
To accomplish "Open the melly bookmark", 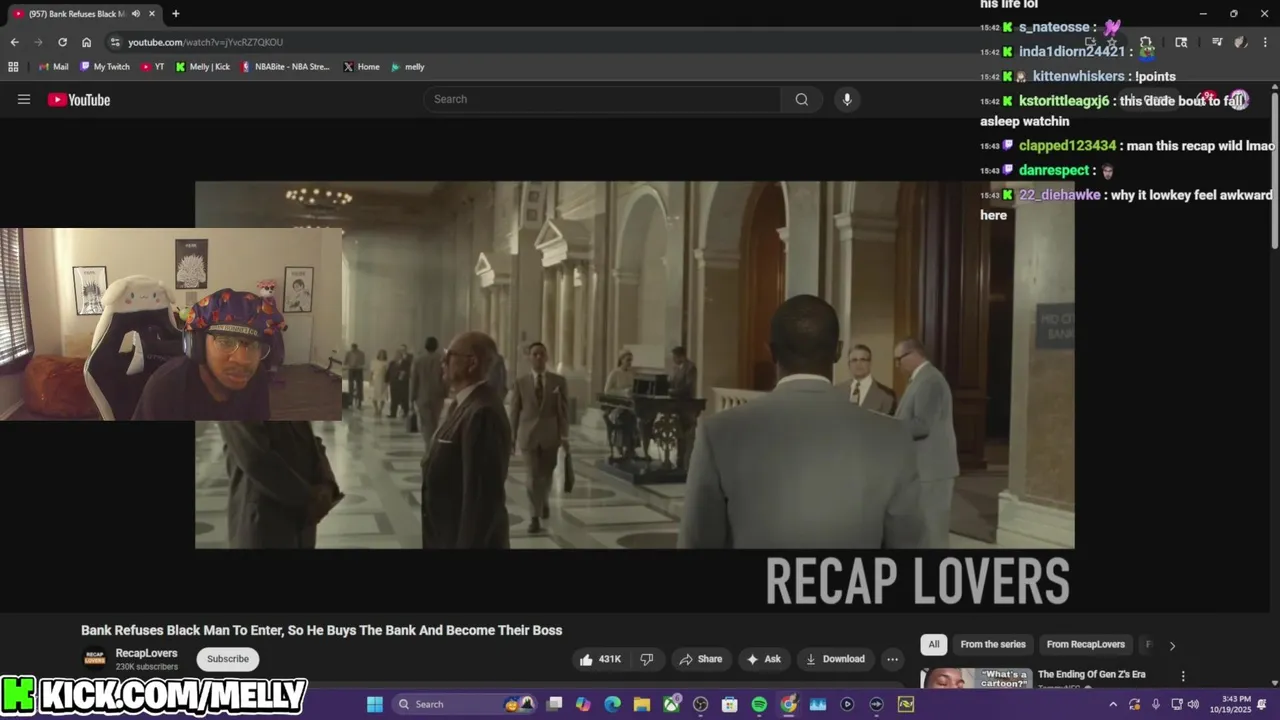I will tap(408, 67).
